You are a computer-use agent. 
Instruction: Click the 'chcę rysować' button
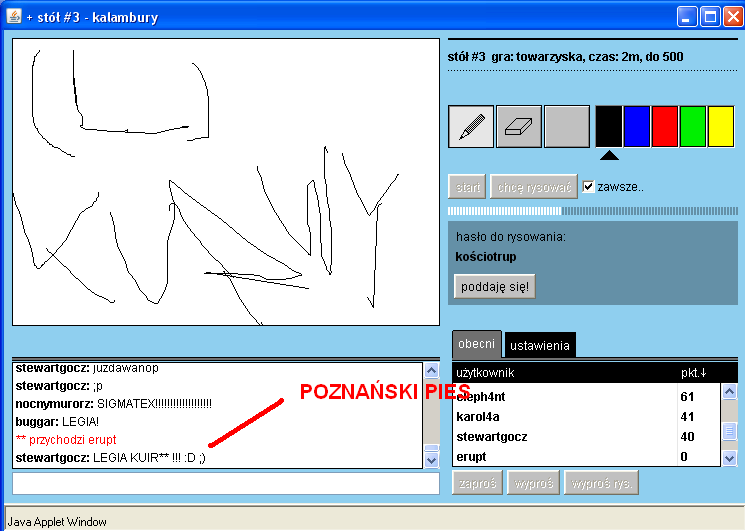[x=534, y=187]
